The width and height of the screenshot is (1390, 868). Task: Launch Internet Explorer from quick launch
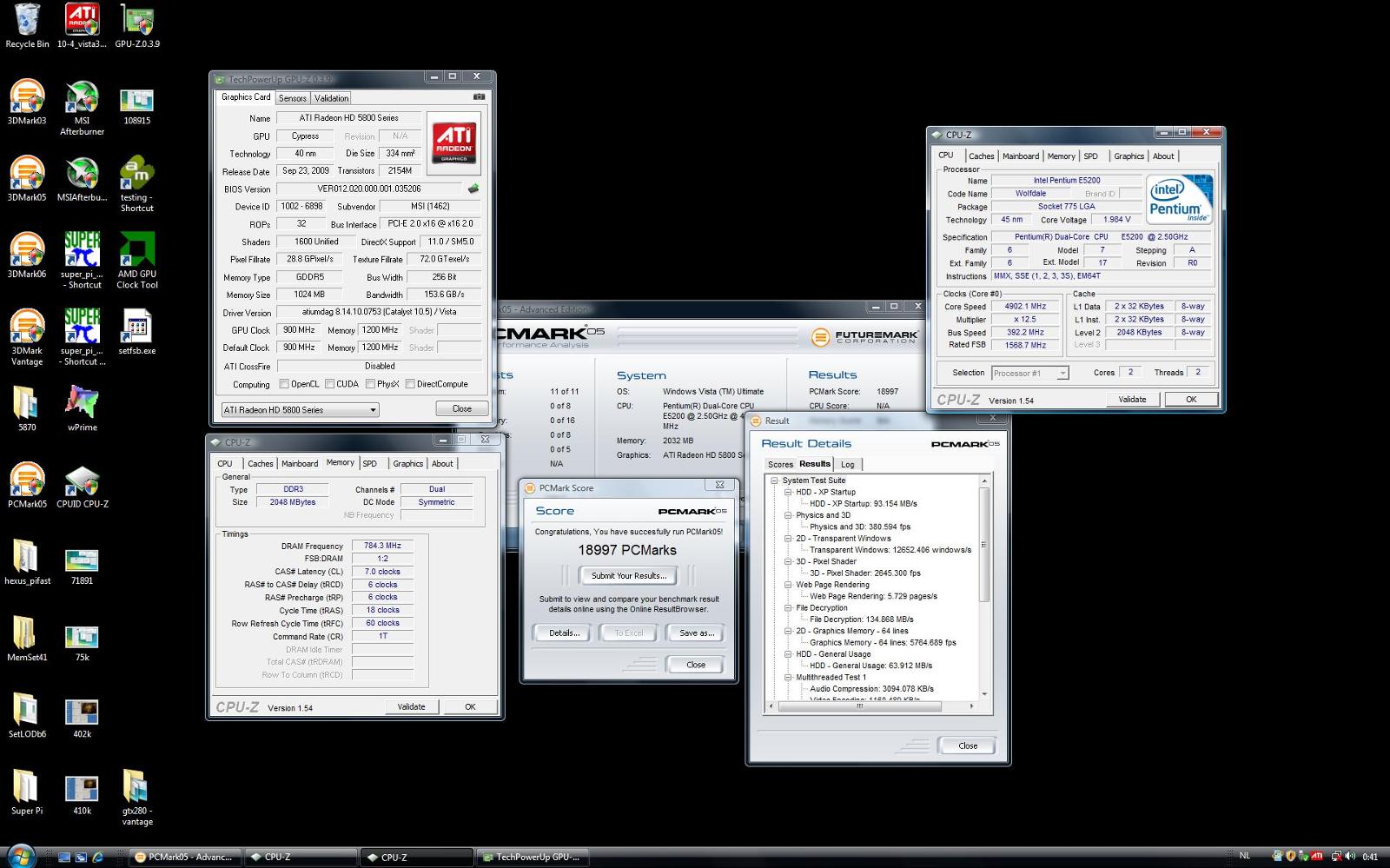coord(98,858)
